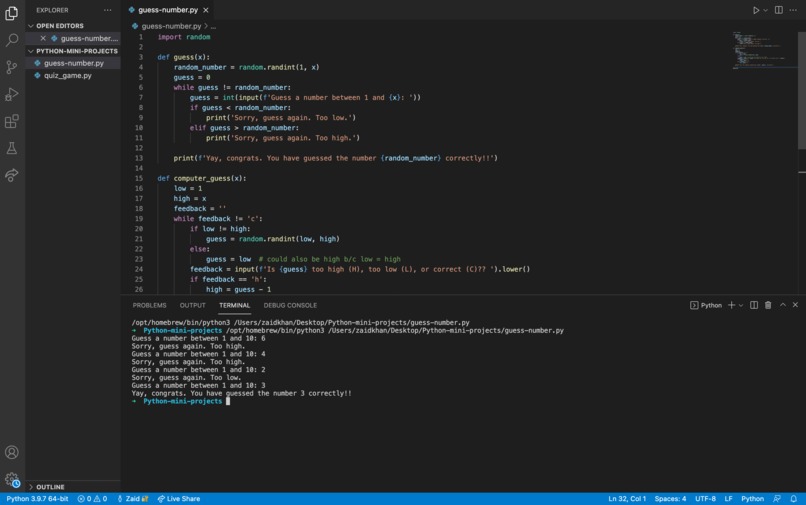
Task: Switch to the Debug Console tab
Action: [x=290, y=305]
